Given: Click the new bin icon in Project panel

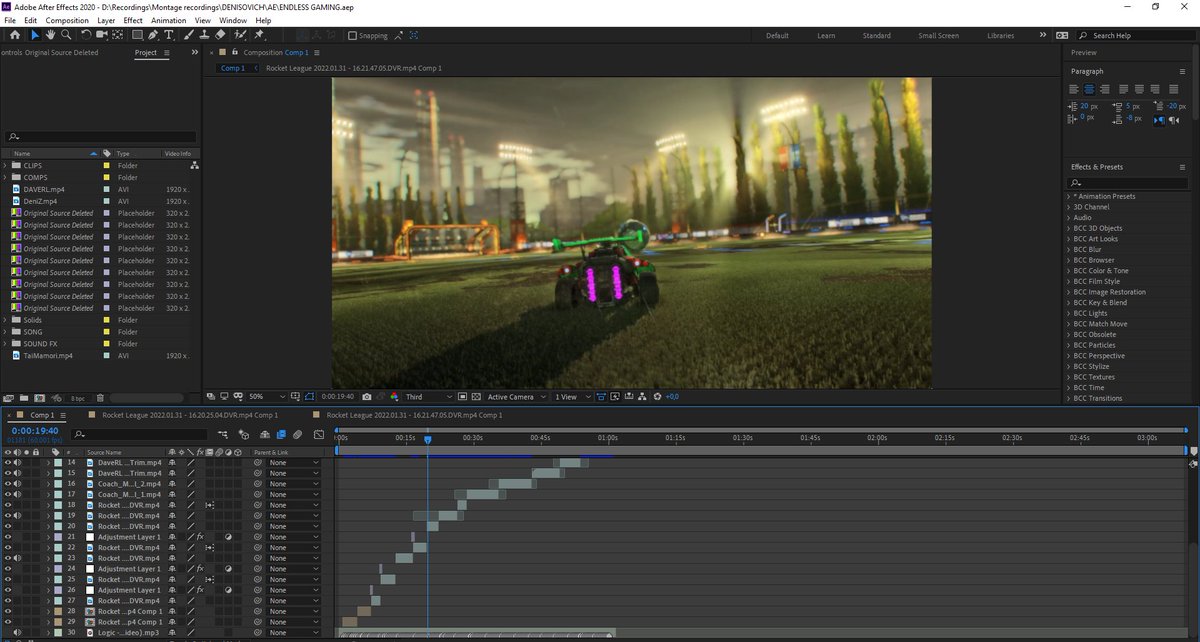Looking at the screenshot, I should 24,398.
